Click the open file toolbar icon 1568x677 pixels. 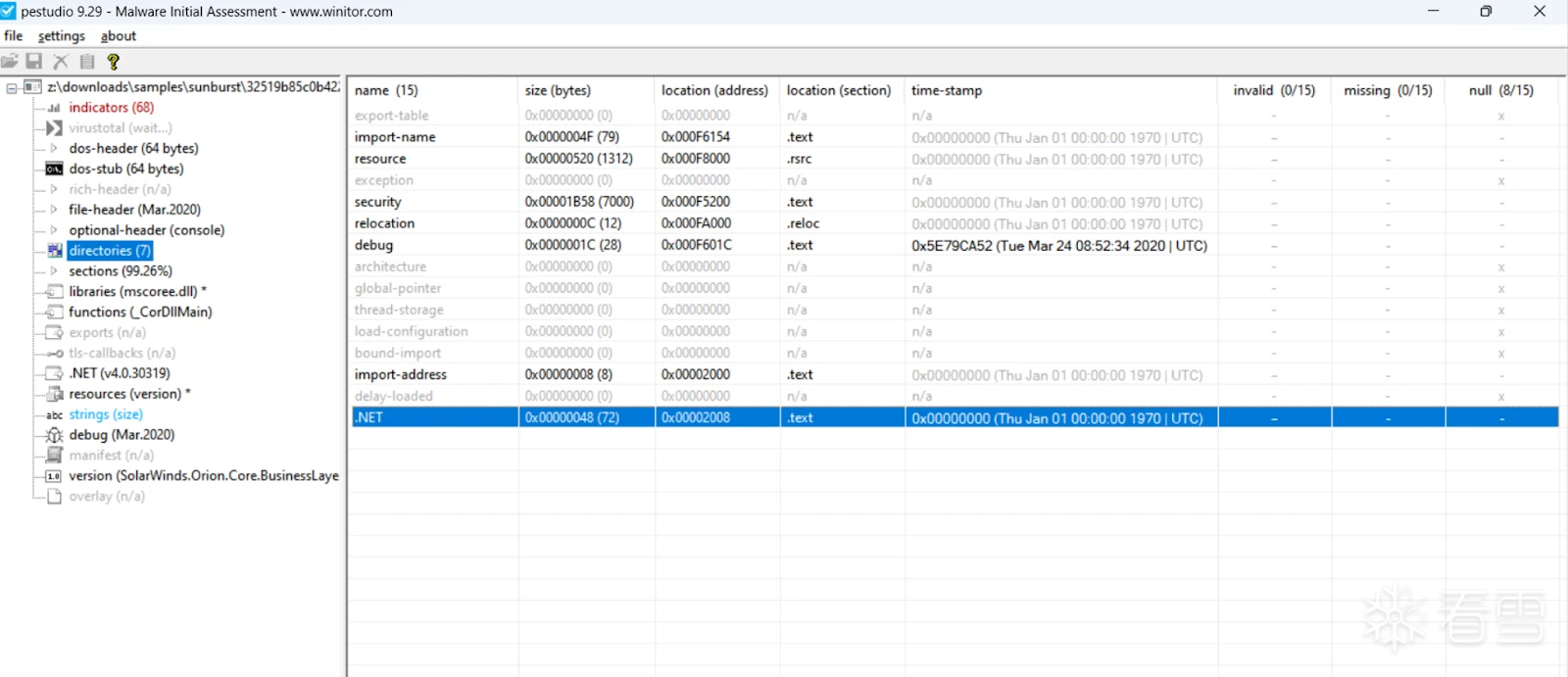(x=10, y=62)
